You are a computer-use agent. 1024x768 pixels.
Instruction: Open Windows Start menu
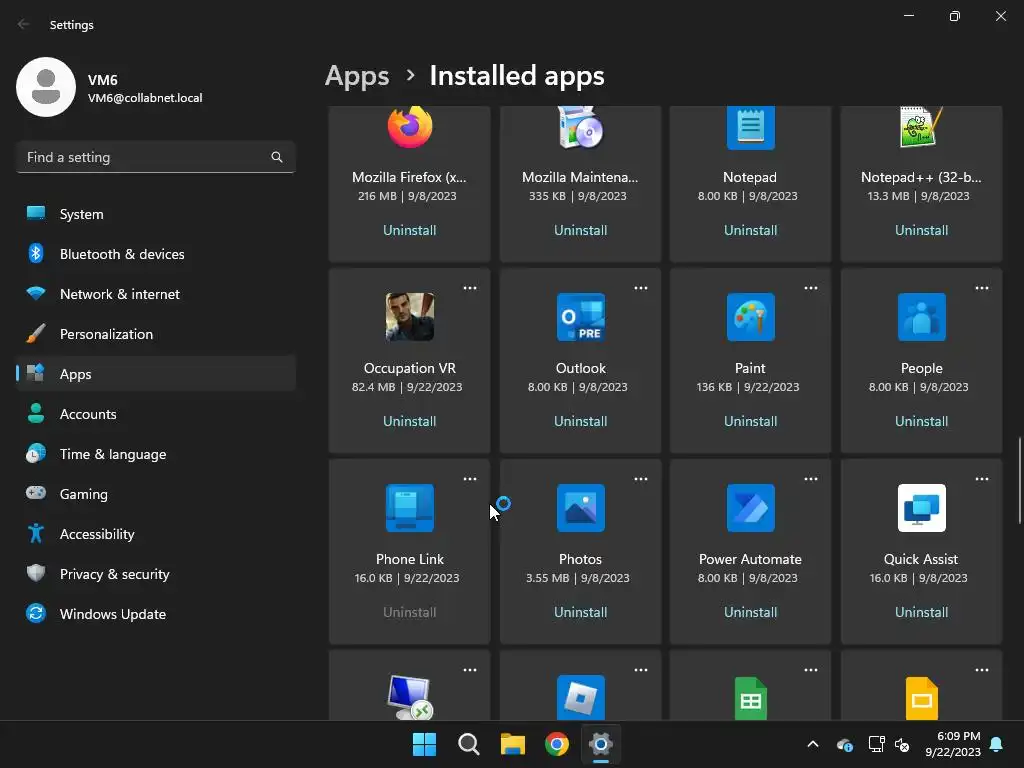coord(424,744)
